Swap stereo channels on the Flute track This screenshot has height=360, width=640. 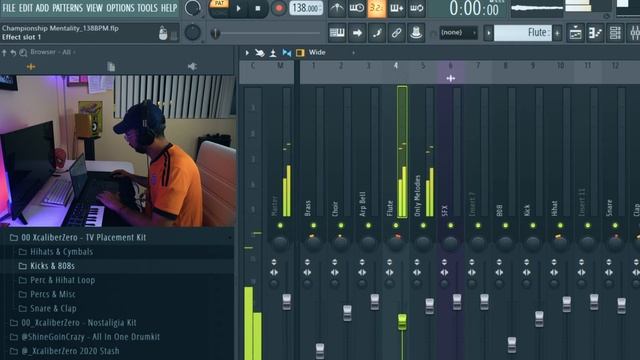pyautogui.click(x=389, y=272)
